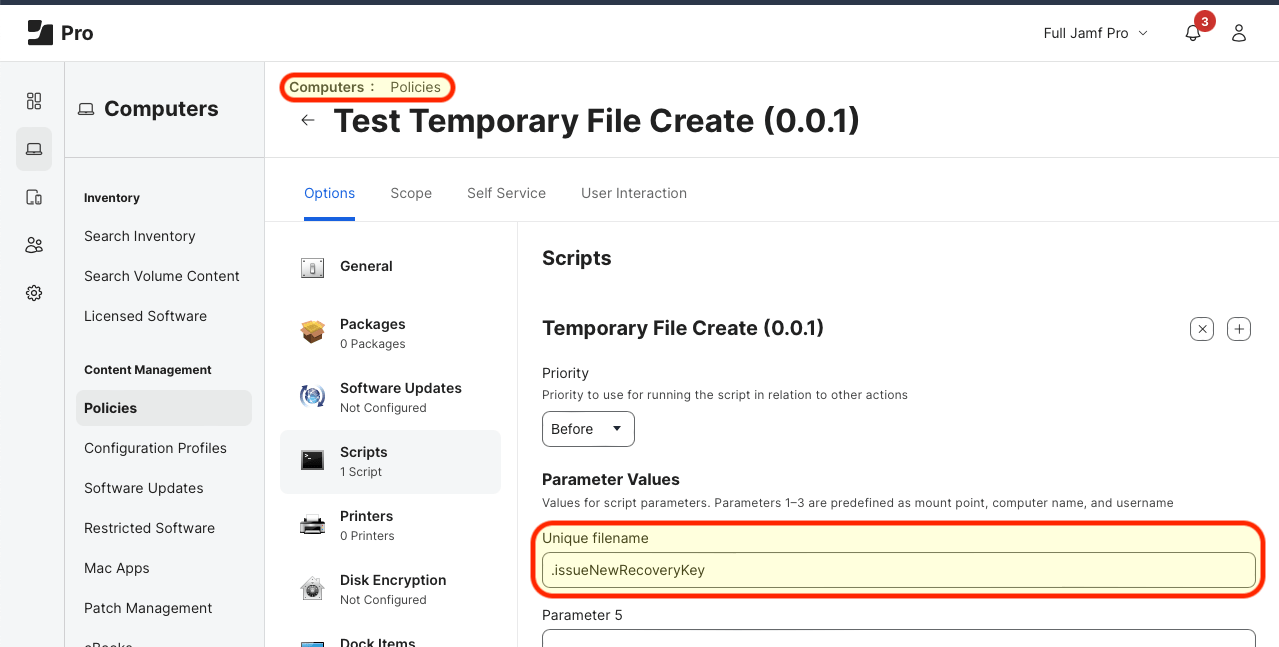Add another script with the plus button
Viewport: 1279px width, 647px height.
pyautogui.click(x=1239, y=329)
